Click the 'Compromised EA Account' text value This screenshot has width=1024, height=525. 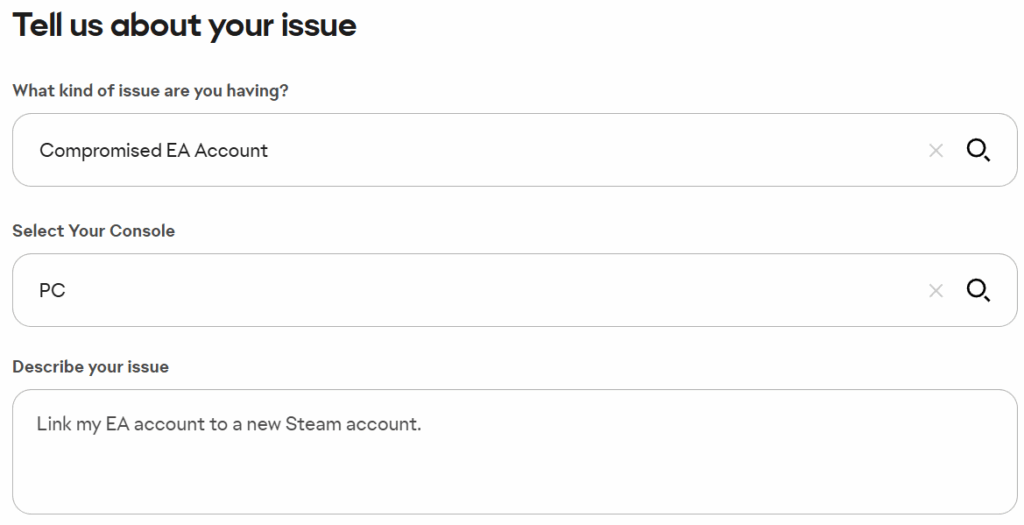[x=153, y=151]
